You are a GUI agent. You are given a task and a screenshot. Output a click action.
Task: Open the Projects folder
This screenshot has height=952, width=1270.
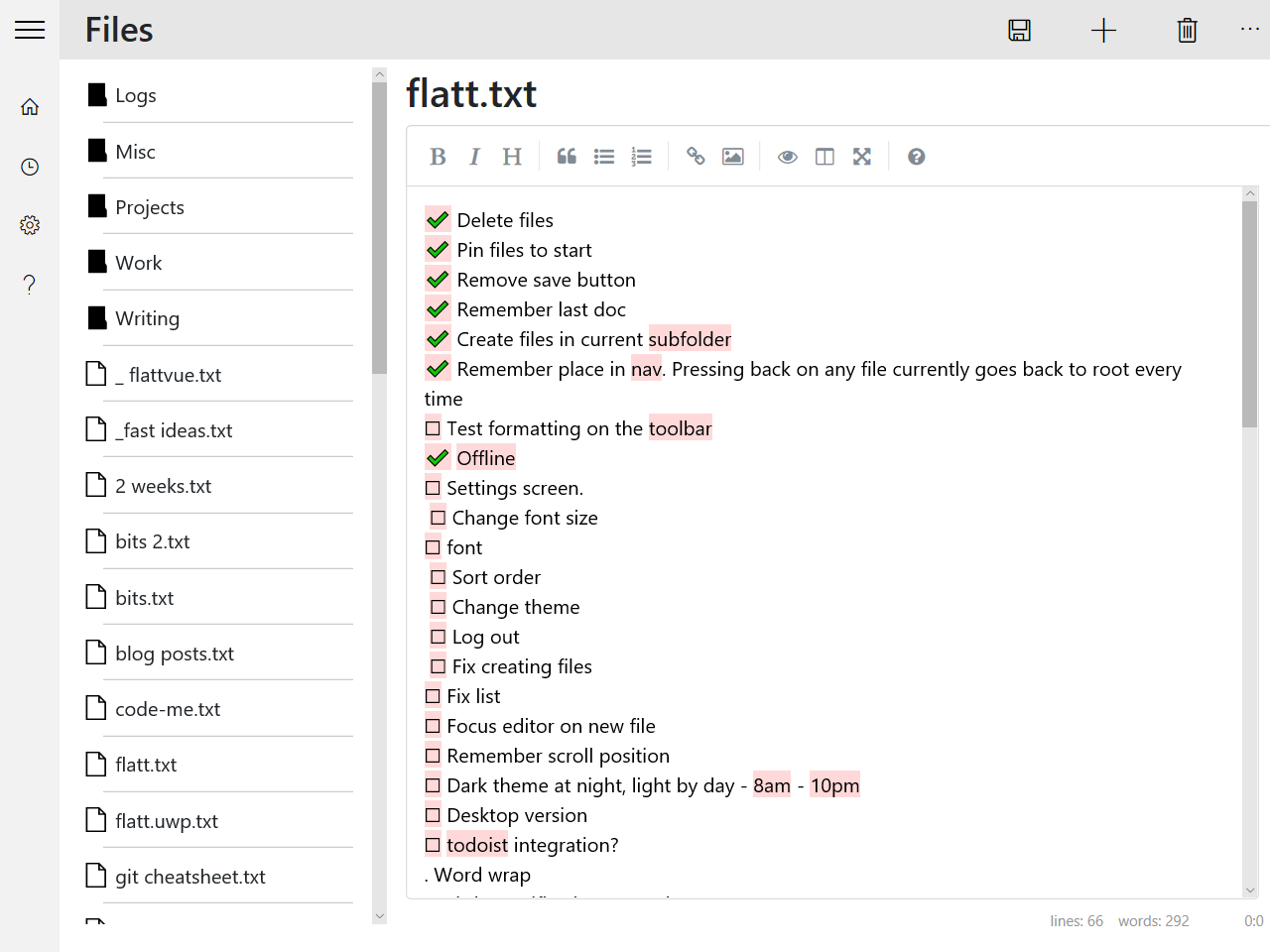[150, 207]
